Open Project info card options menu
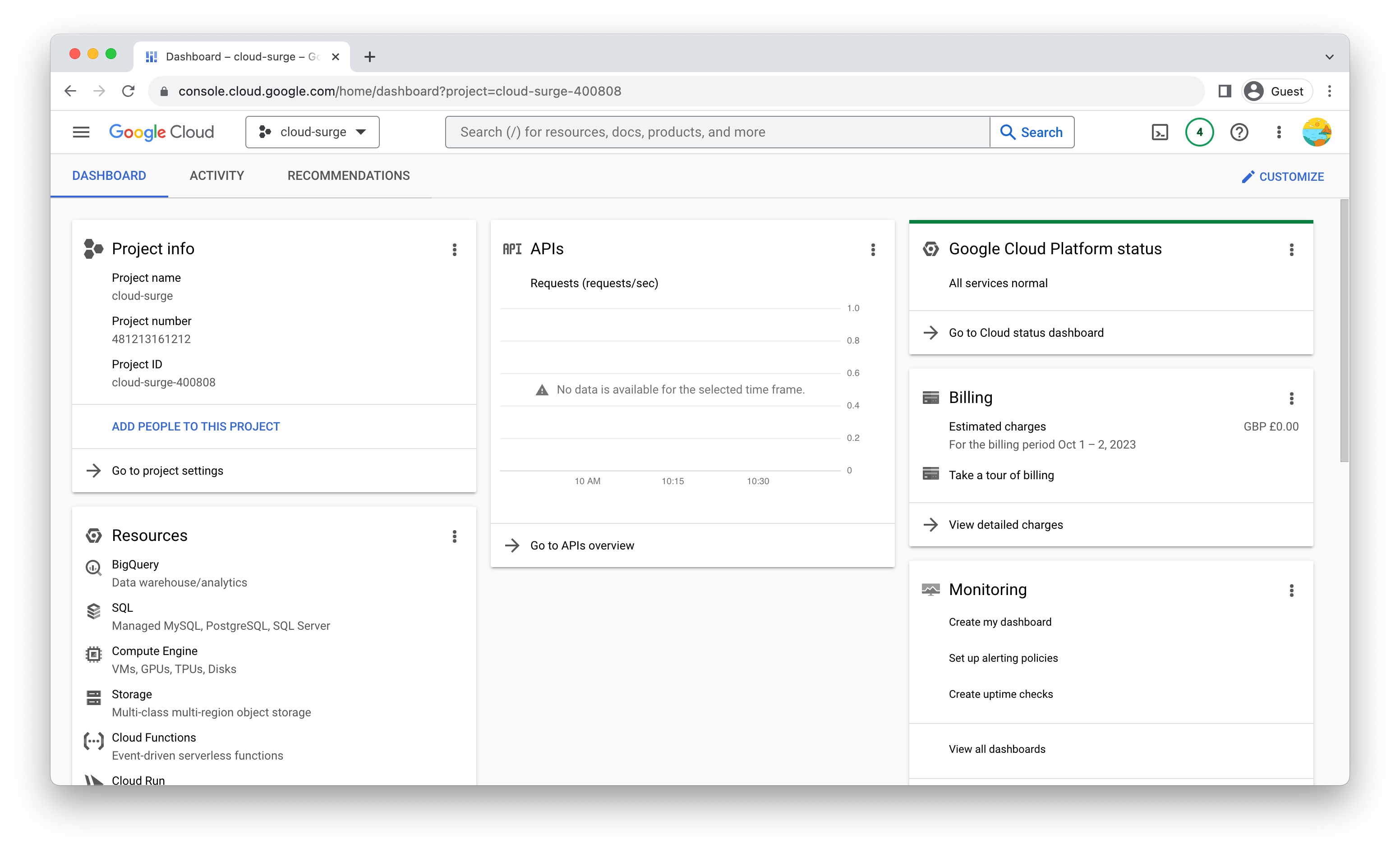1400x852 pixels. click(455, 250)
